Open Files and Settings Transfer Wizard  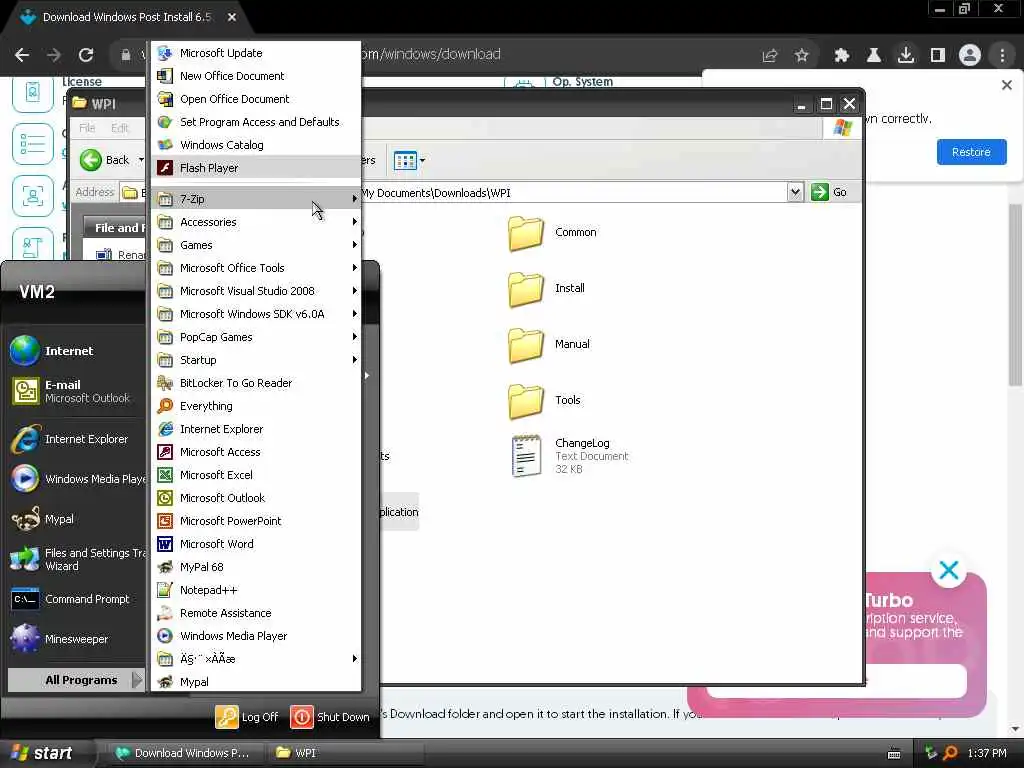76,559
